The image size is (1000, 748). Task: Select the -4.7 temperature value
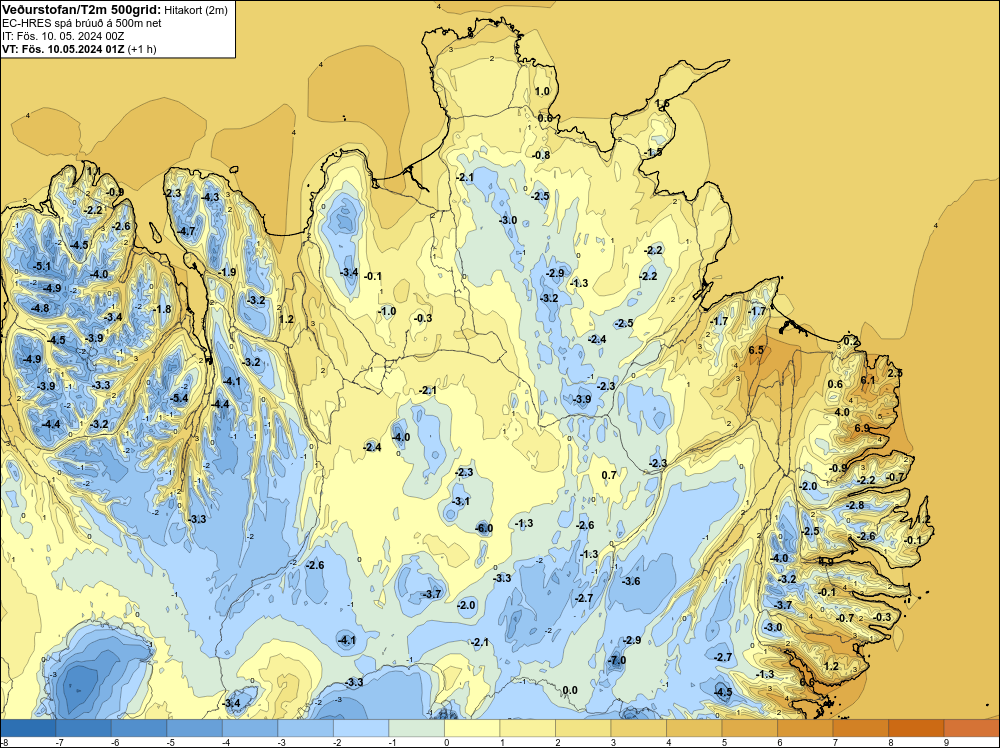click(x=186, y=231)
